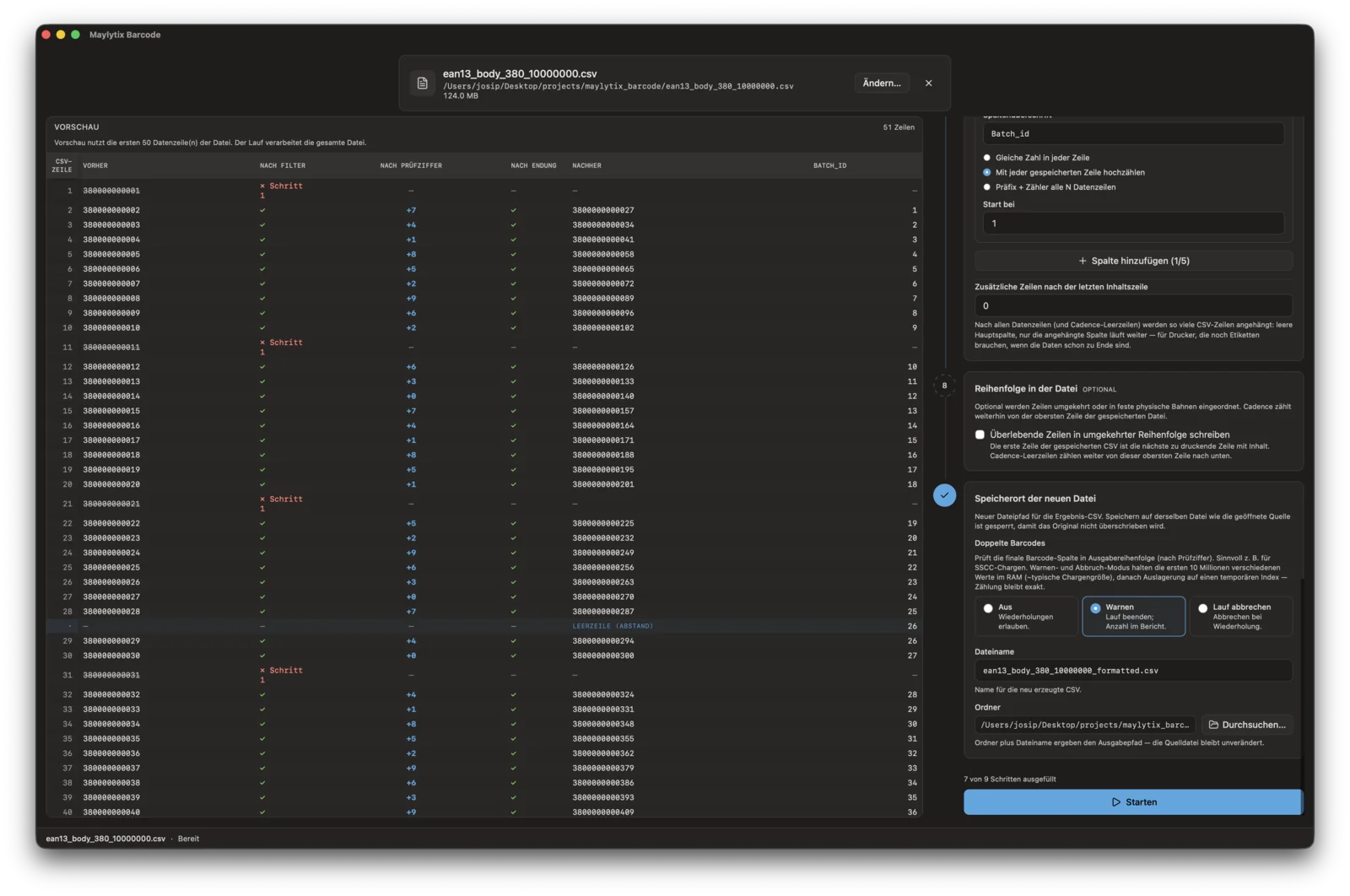Click the BATCH_ID column header
Screen dimensions: 1350x896
(829, 165)
